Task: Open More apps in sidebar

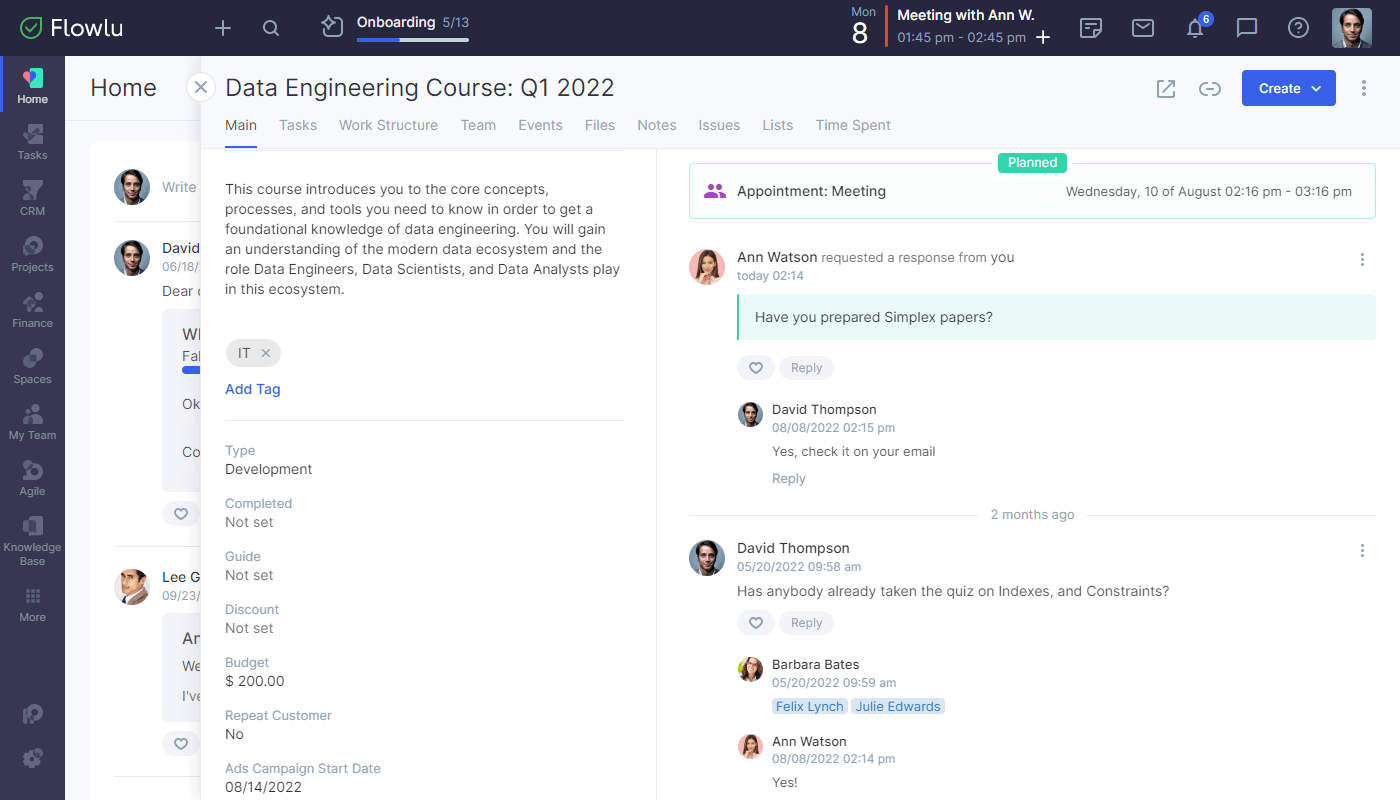Action: click(32, 604)
